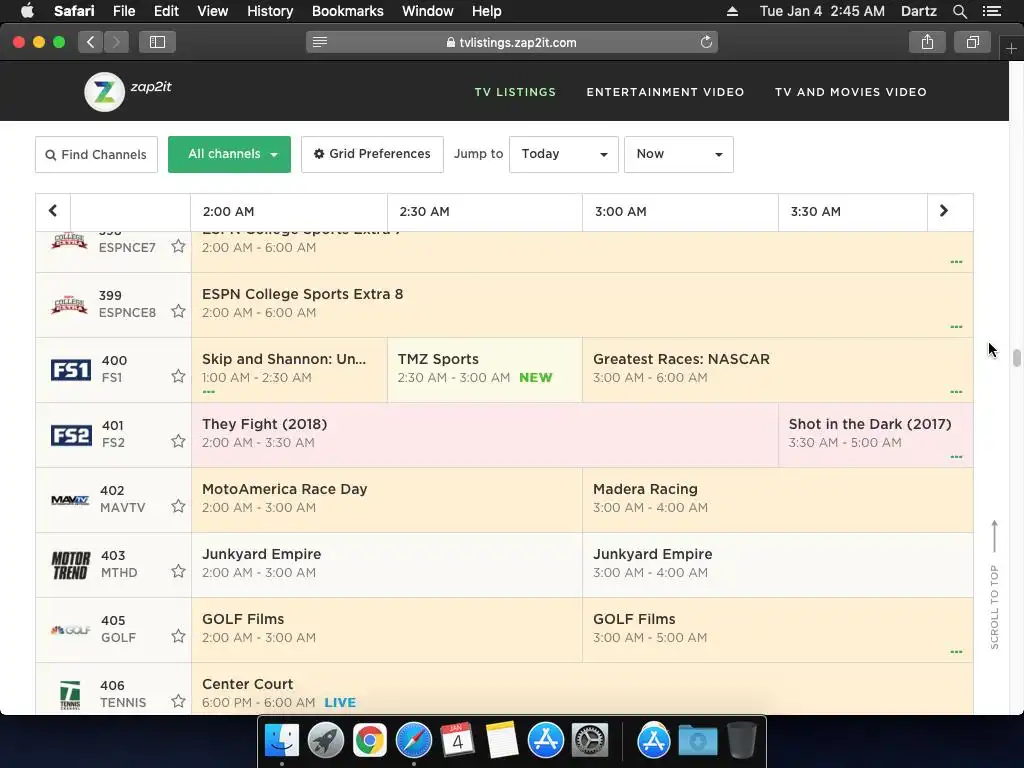
Task: Click the zap2it logo
Action: 128,91
